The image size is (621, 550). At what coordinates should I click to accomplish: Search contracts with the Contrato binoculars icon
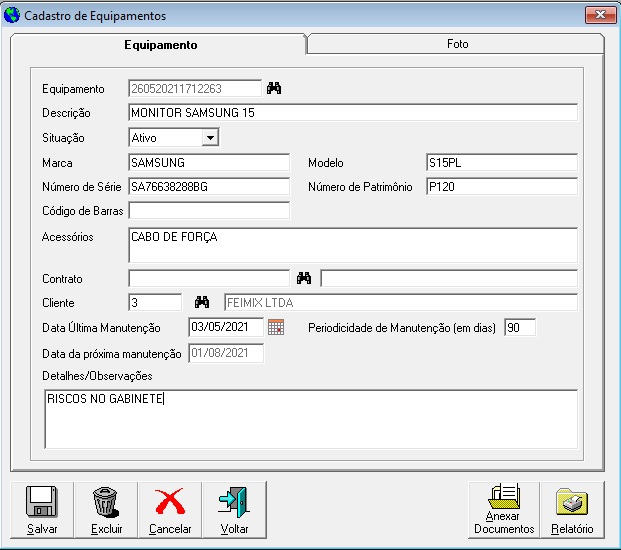coord(304,278)
